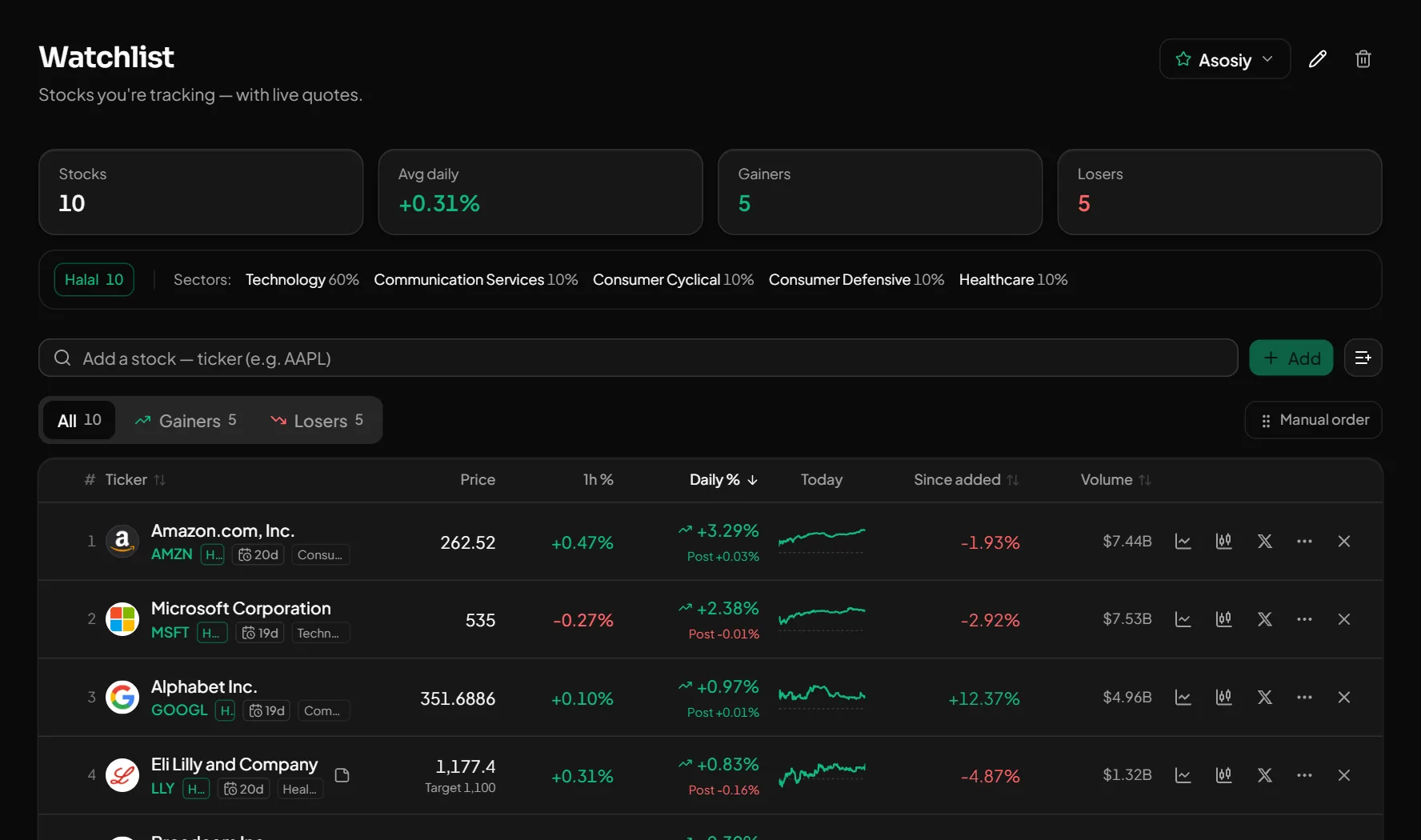Remove Amazon from the watchlist
Viewport: 1421px width, 840px height.
(x=1344, y=542)
